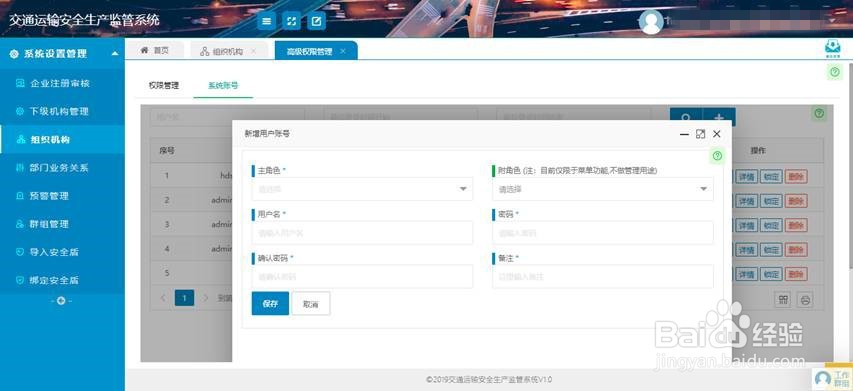Screen dimensions: 853x391
Task: Open the 附角色 dropdown
Action: [x=603, y=189]
